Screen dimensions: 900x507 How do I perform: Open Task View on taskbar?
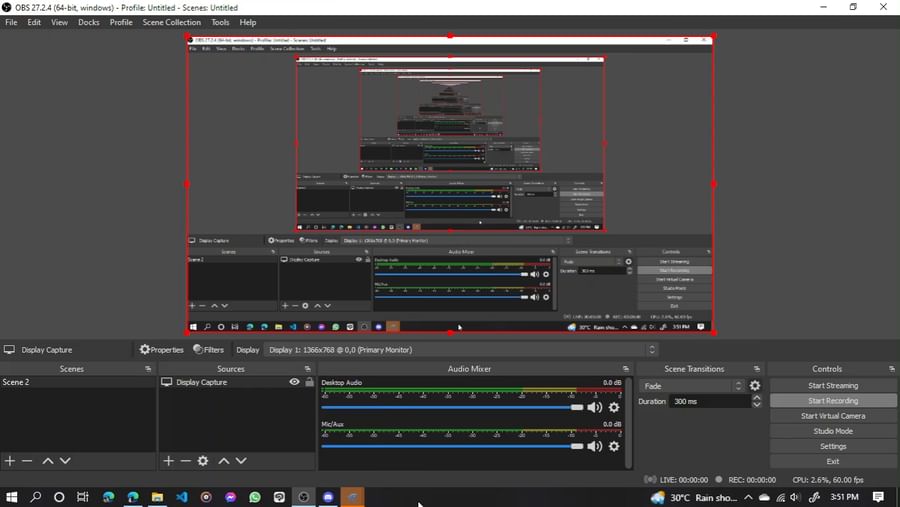coord(83,497)
